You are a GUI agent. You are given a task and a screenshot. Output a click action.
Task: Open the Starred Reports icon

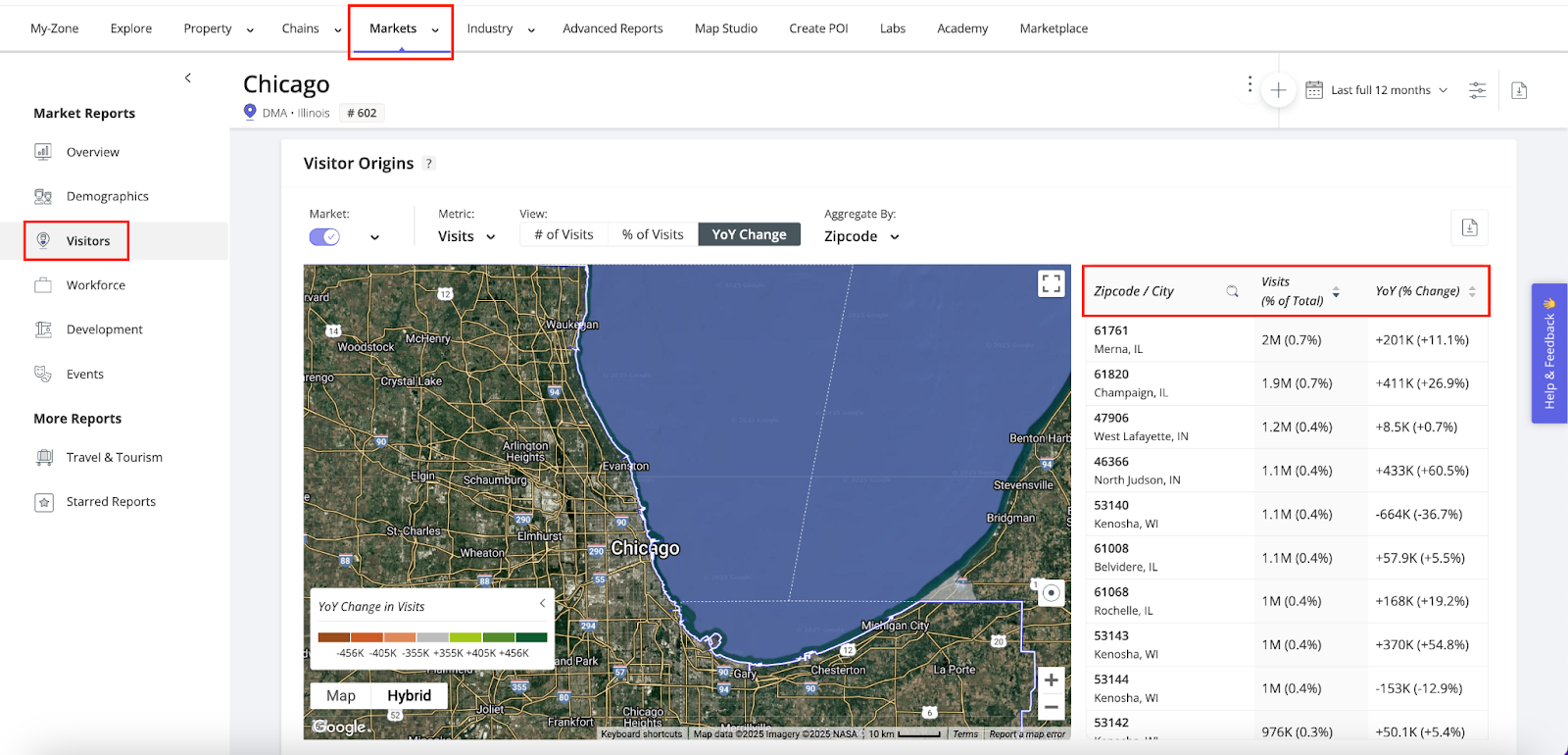point(43,502)
